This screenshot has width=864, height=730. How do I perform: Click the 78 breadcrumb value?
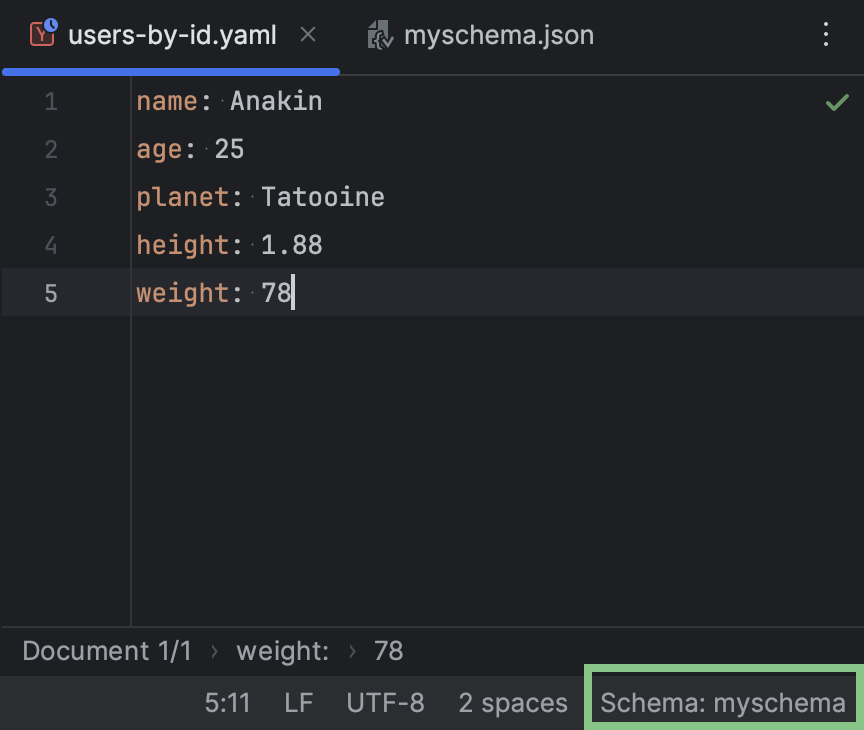[388, 651]
